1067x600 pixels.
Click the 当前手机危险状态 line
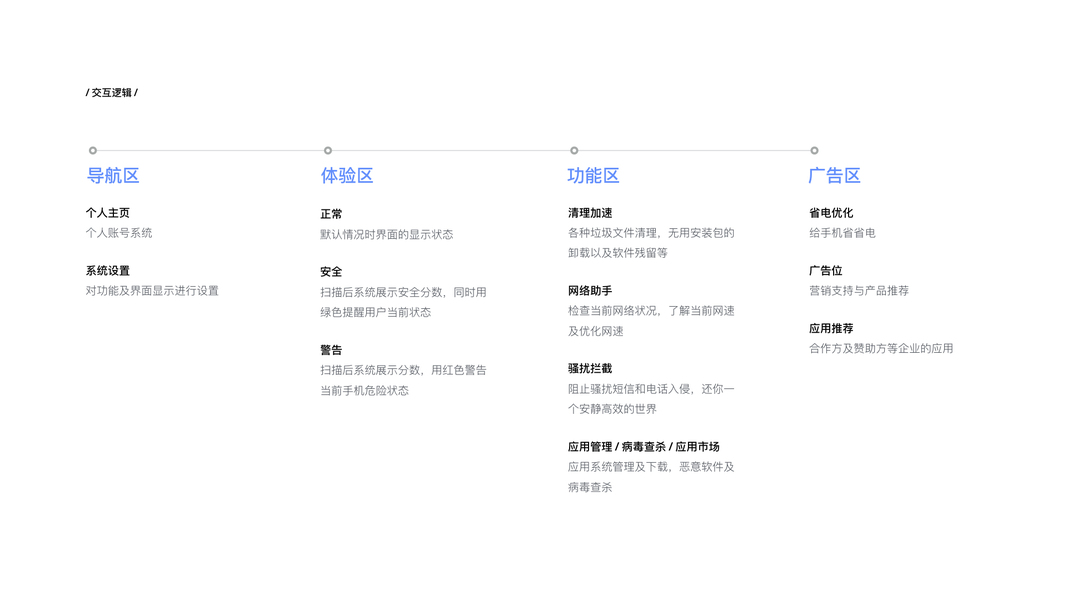pos(365,390)
